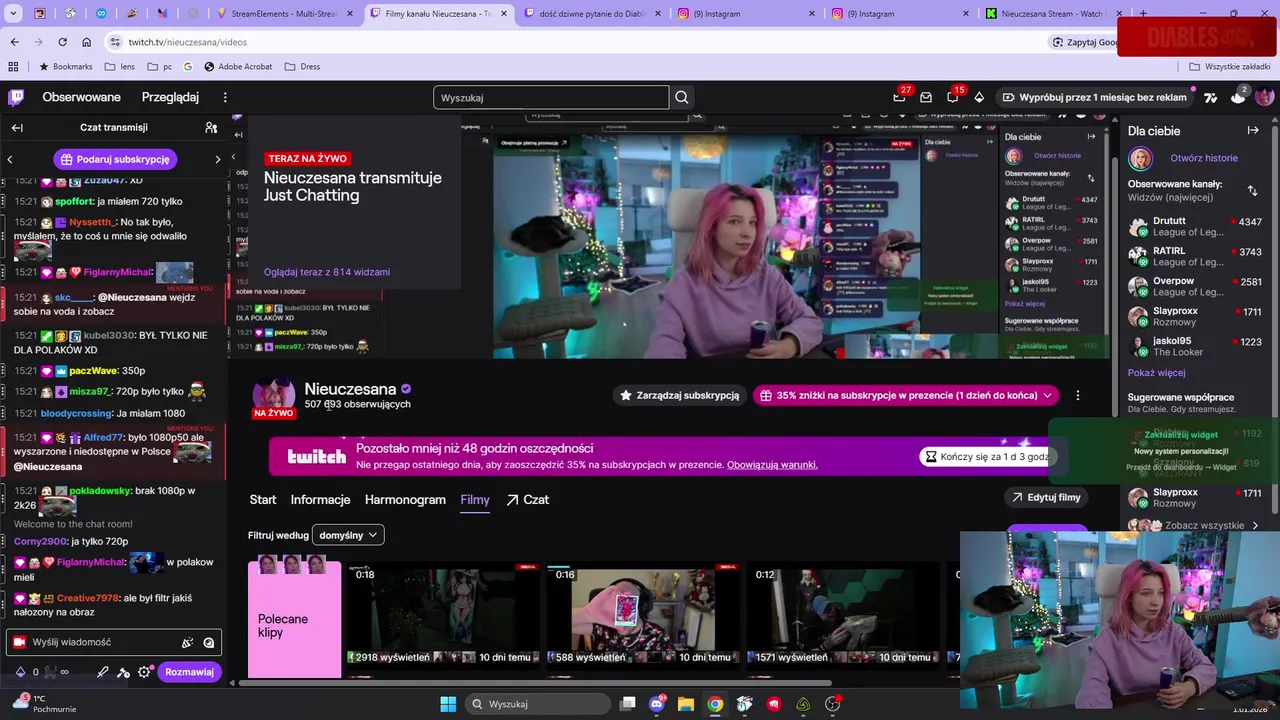Click the celebration party icon in chat input

pos(187,642)
